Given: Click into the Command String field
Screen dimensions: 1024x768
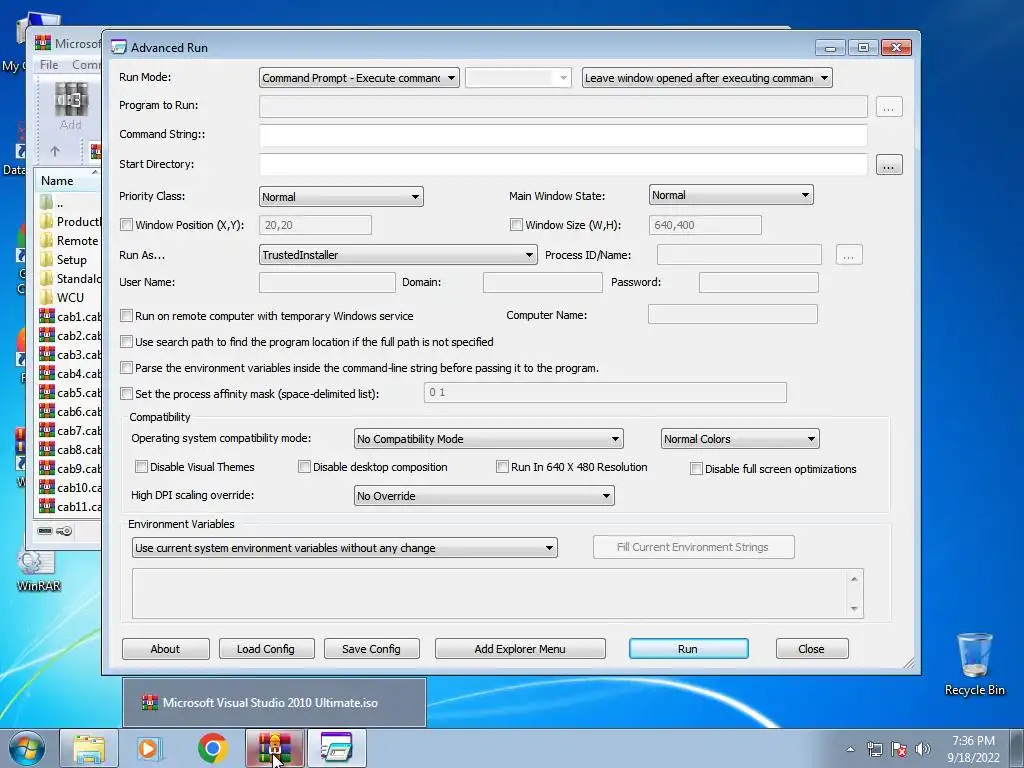Looking at the screenshot, I should point(563,135).
